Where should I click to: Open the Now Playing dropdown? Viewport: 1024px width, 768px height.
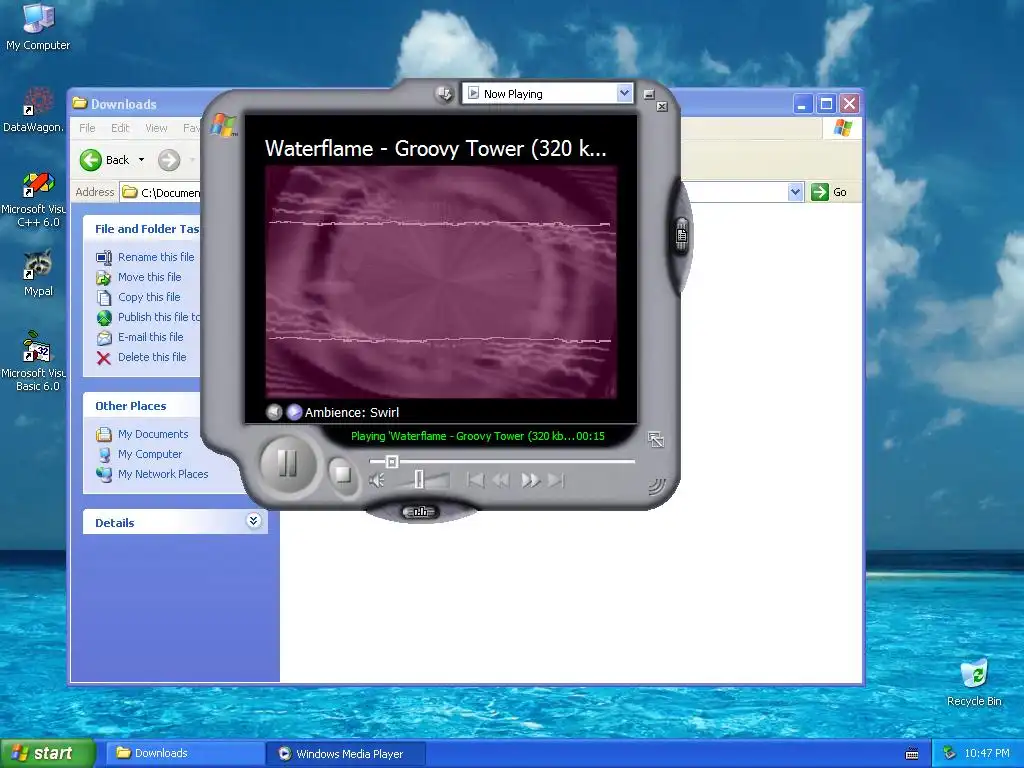click(x=624, y=93)
